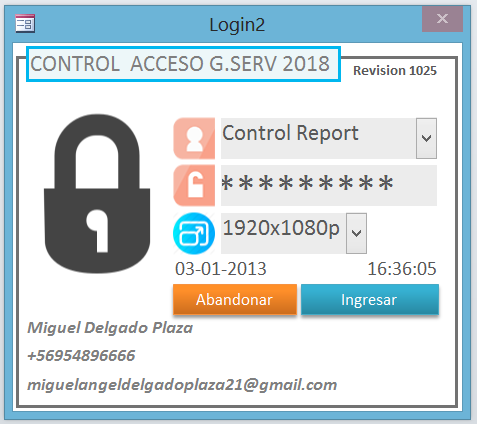Click the CONTROL ACCESO G.SERV 2018 title box
477x424 pixels.
183,64
